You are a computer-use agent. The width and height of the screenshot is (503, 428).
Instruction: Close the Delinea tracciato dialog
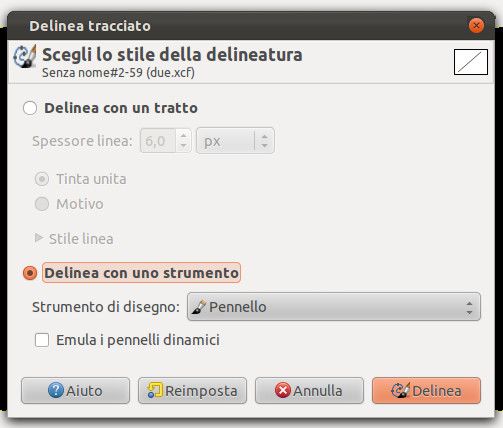(476, 26)
